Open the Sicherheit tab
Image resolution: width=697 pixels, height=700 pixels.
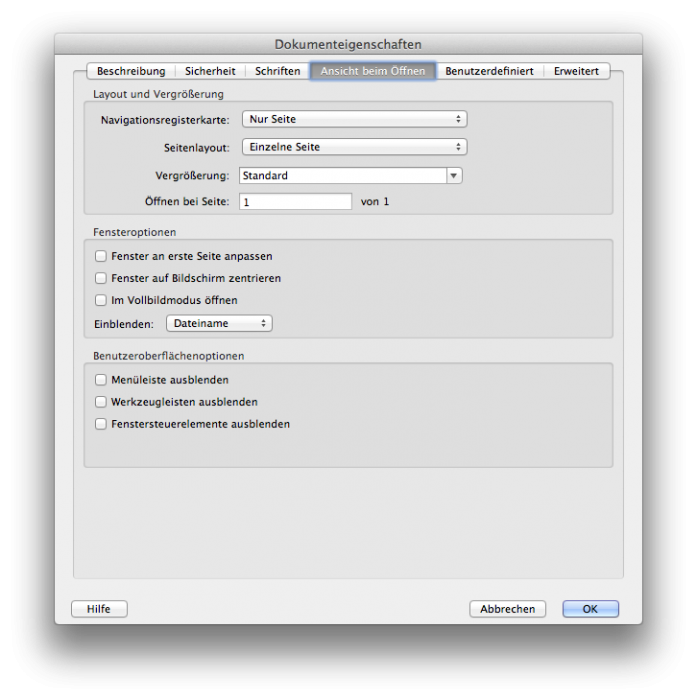coord(210,71)
